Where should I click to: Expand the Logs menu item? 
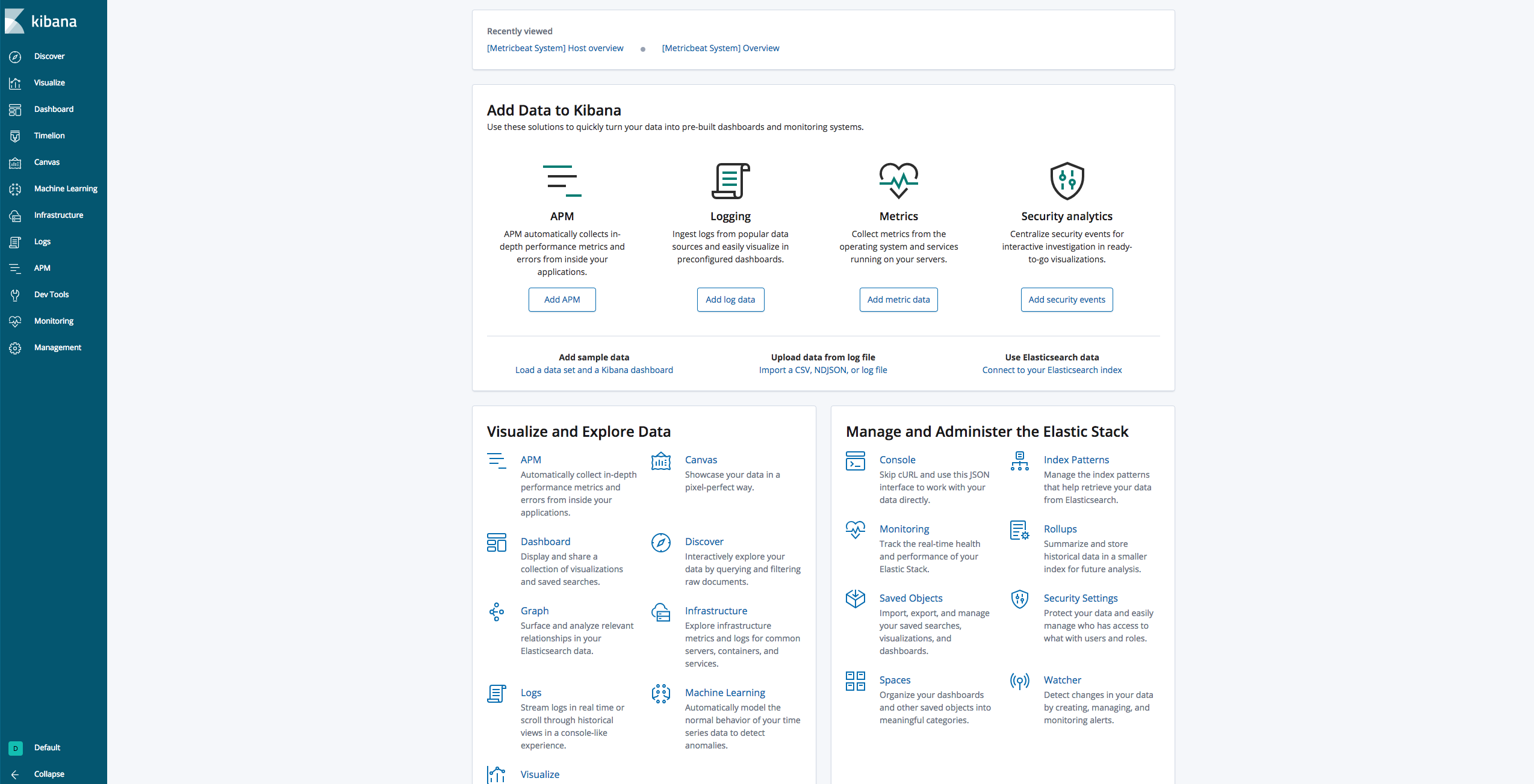coord(42,241)
